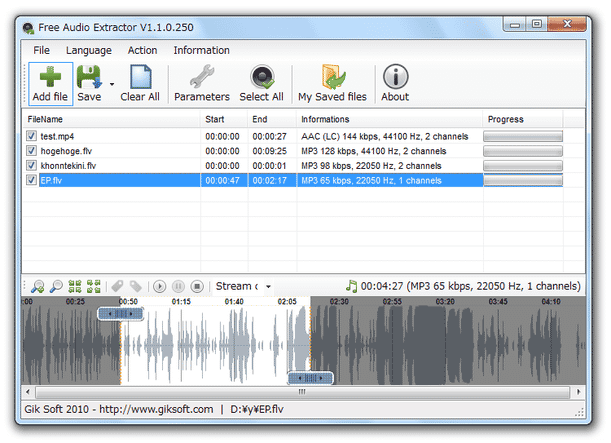Click the horizontal scrollbar thumb under waveform
This screenshot has height=443, width=611.
click(302, 392)
